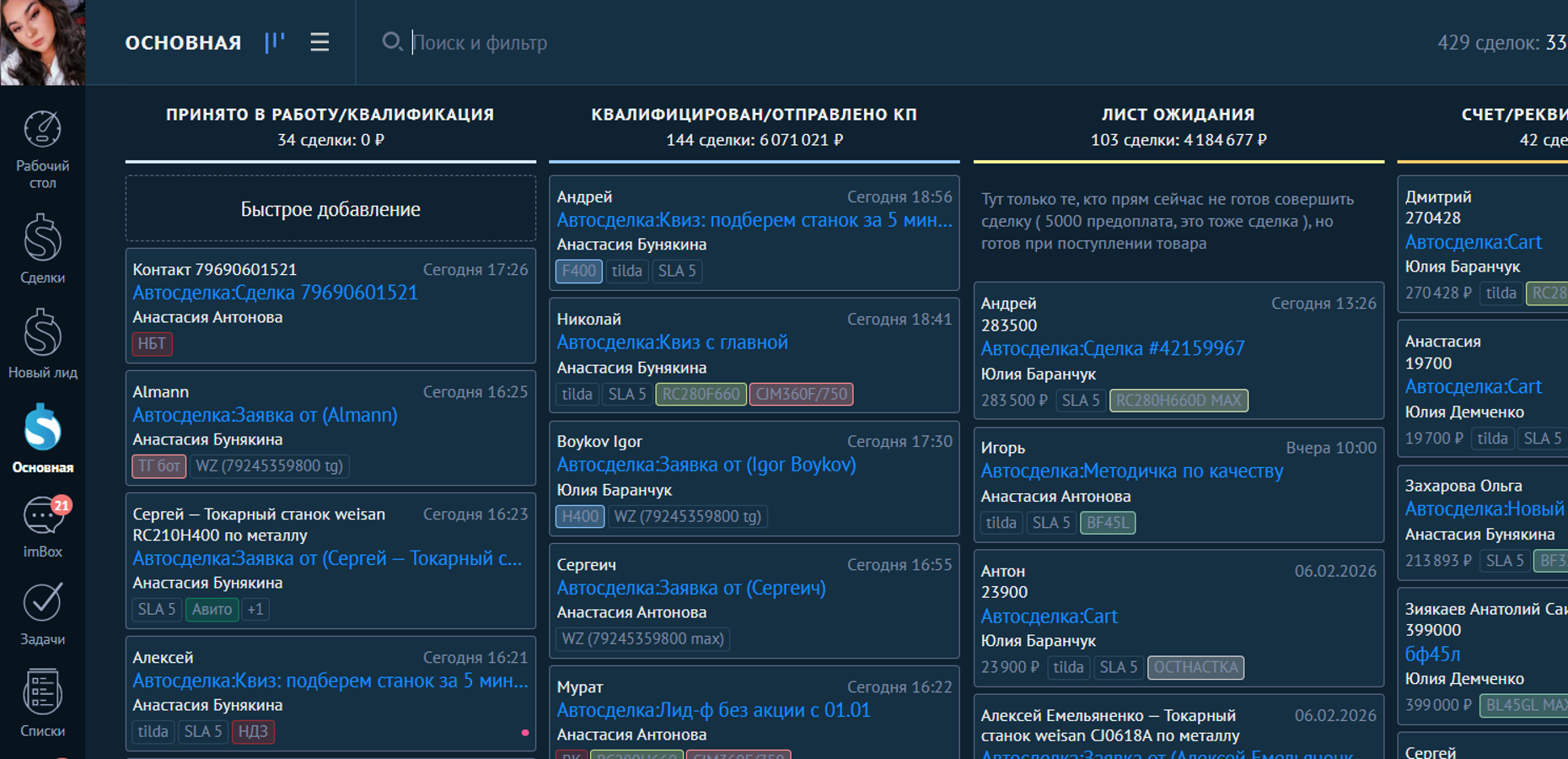Screen dimensions: 1568x759
Task: Open the Списки lists icon
Action: coord(42,702)
